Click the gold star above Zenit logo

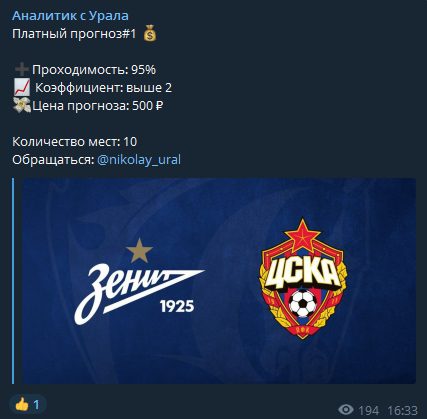point(139,251)
